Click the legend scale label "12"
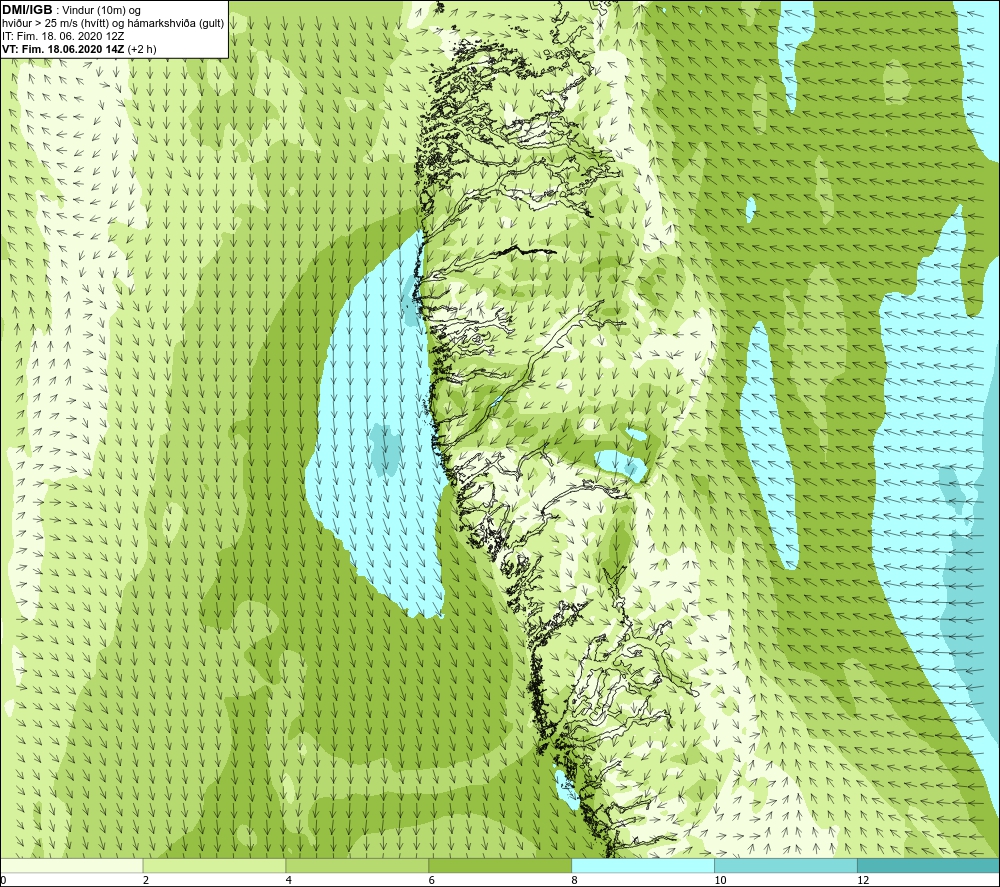1000x887 pixels. click(x=863, y=881)
